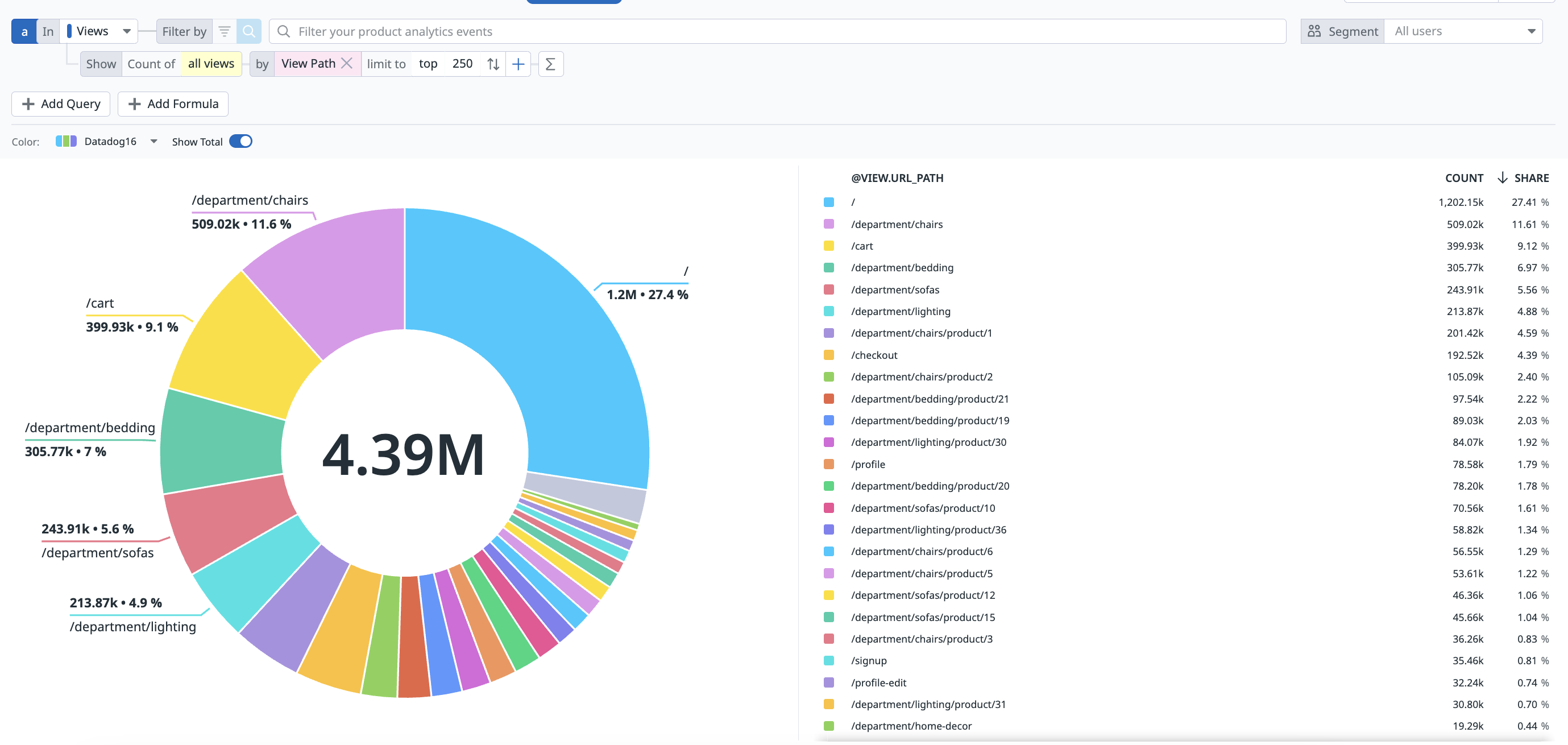Click the search magnifier icon next to Filter by
This screenshot has width=1568, height=745.
(249, 31)
